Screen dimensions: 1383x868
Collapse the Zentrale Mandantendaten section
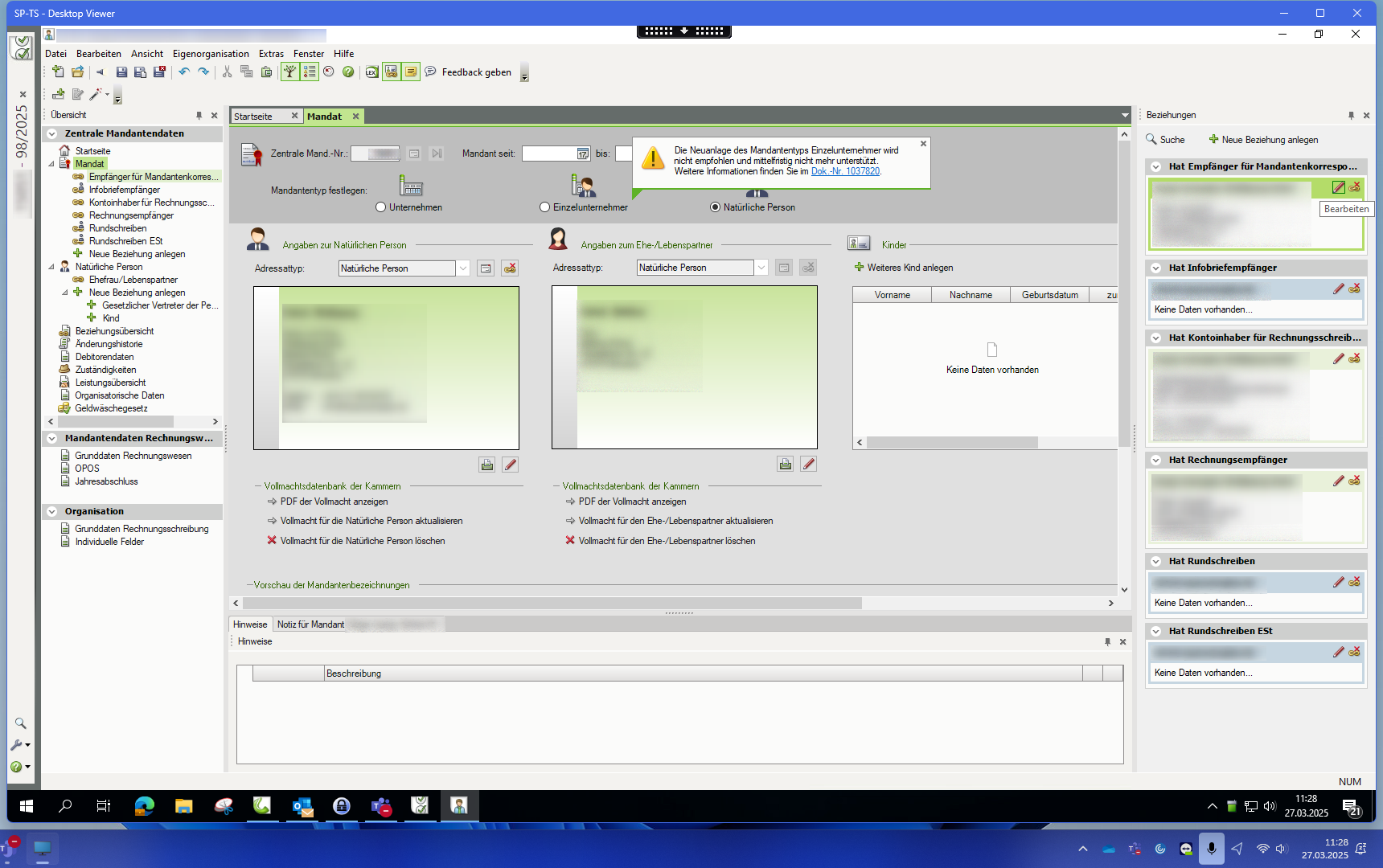point(52,134)
